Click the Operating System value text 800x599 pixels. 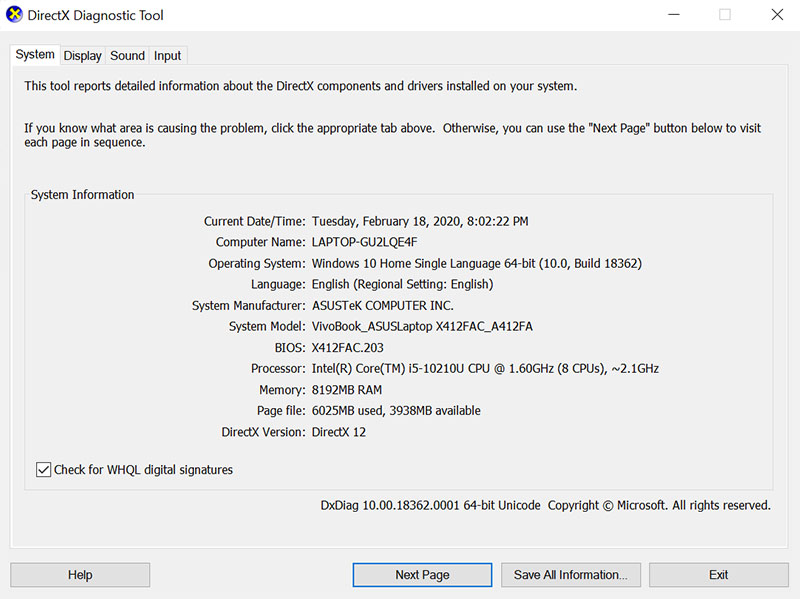476,263
